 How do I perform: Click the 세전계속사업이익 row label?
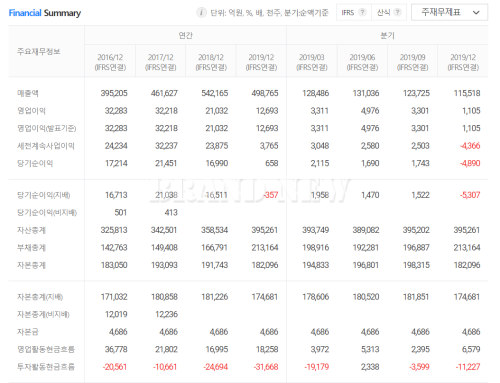click(46, 146)
